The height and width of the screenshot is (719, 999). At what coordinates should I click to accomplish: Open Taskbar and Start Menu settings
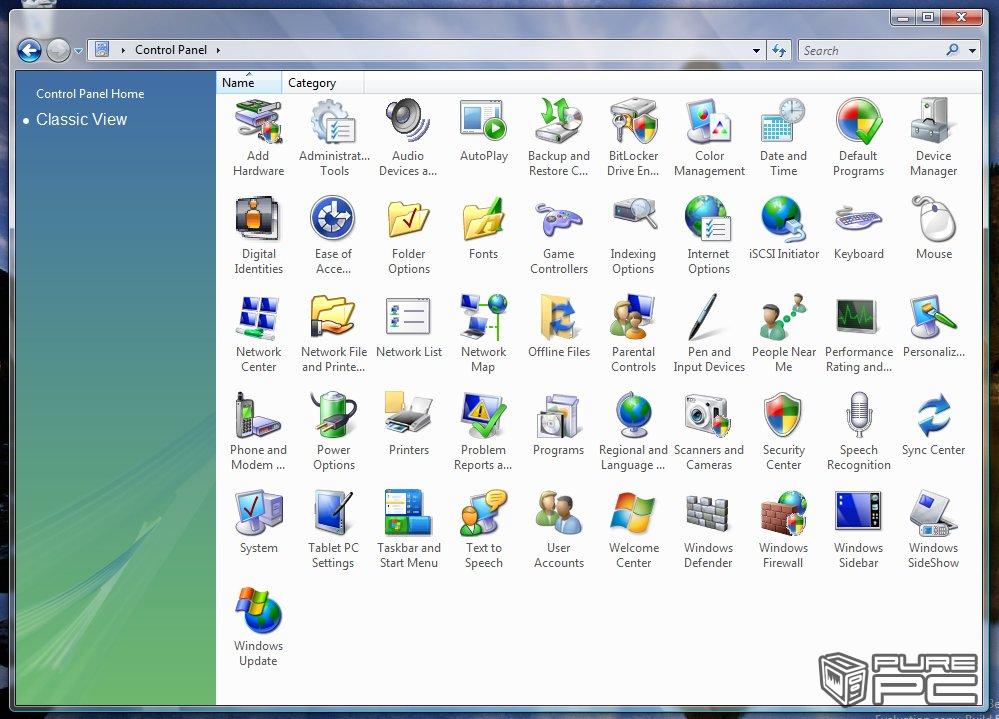tap(408, 530)
